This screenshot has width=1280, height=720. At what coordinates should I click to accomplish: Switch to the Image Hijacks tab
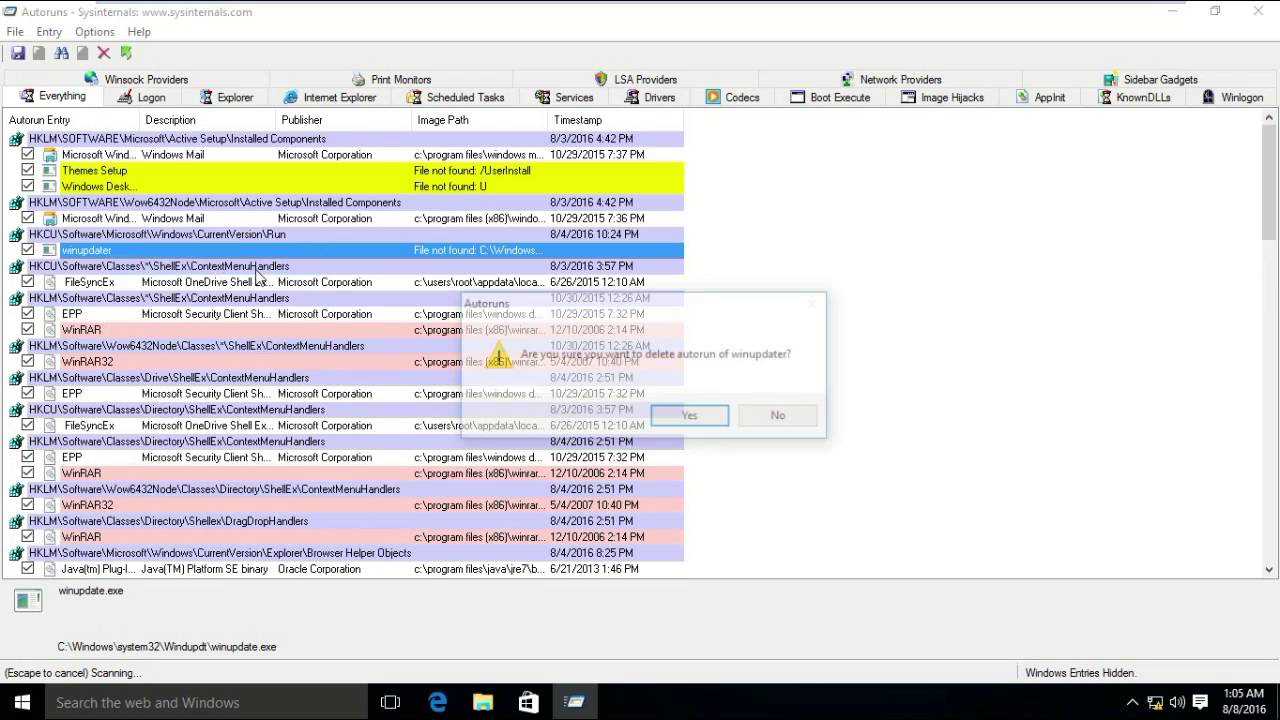[x=942, y=98]
